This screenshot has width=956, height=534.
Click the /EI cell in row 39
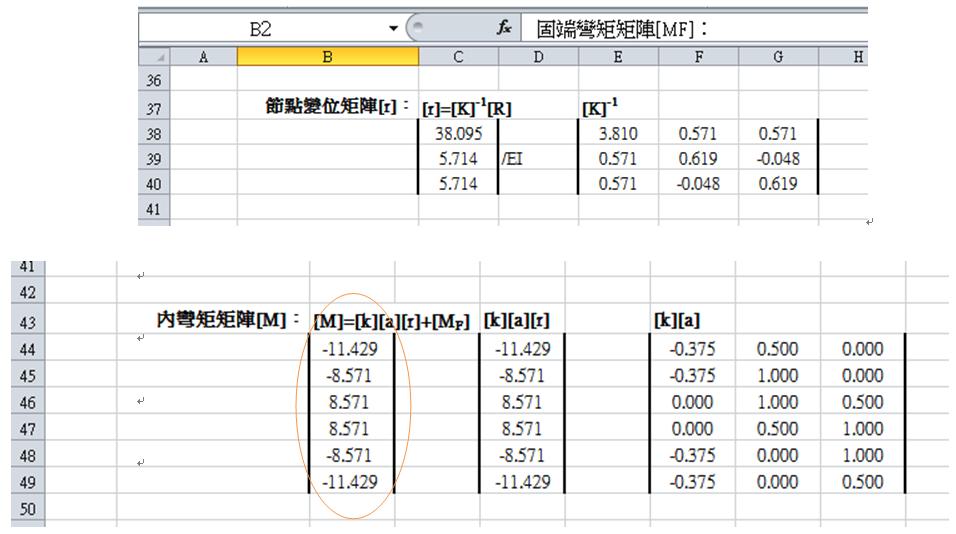pos(538,159)
